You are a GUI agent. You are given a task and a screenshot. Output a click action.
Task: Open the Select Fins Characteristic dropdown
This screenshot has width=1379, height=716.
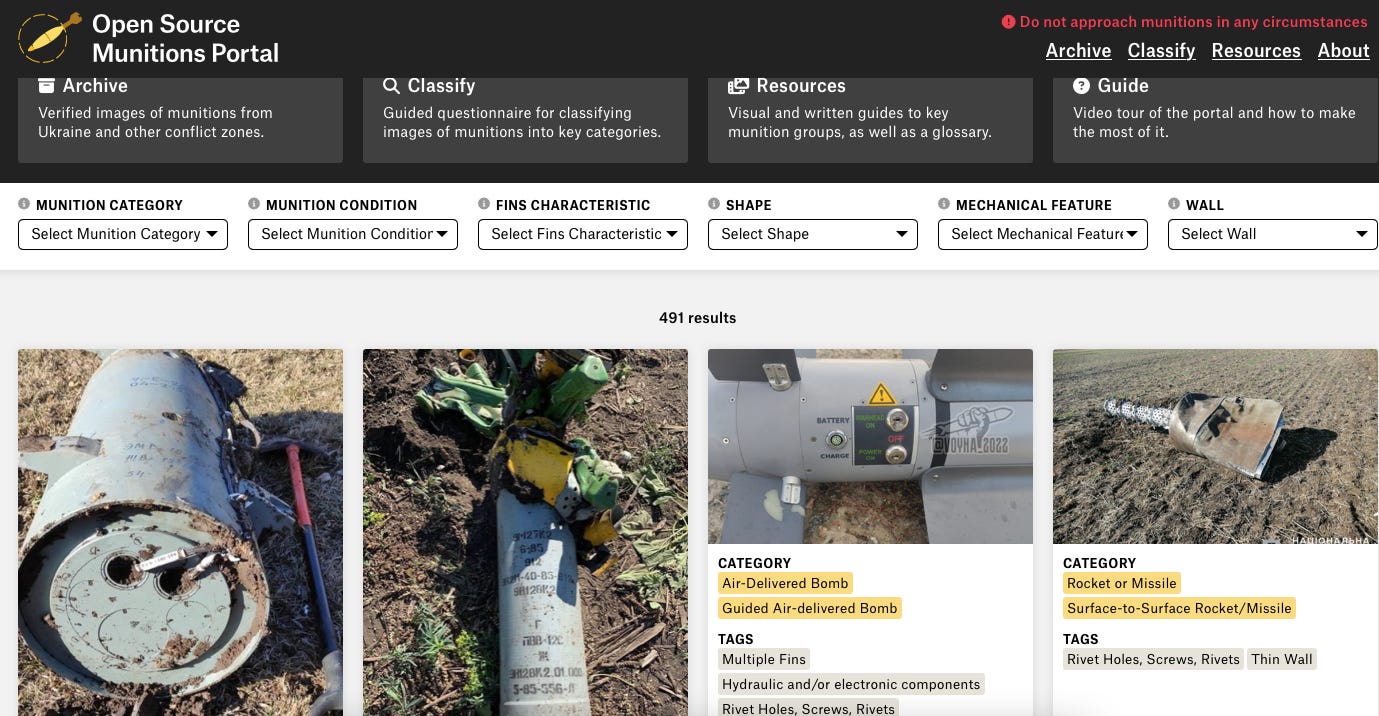pos(583,234)
